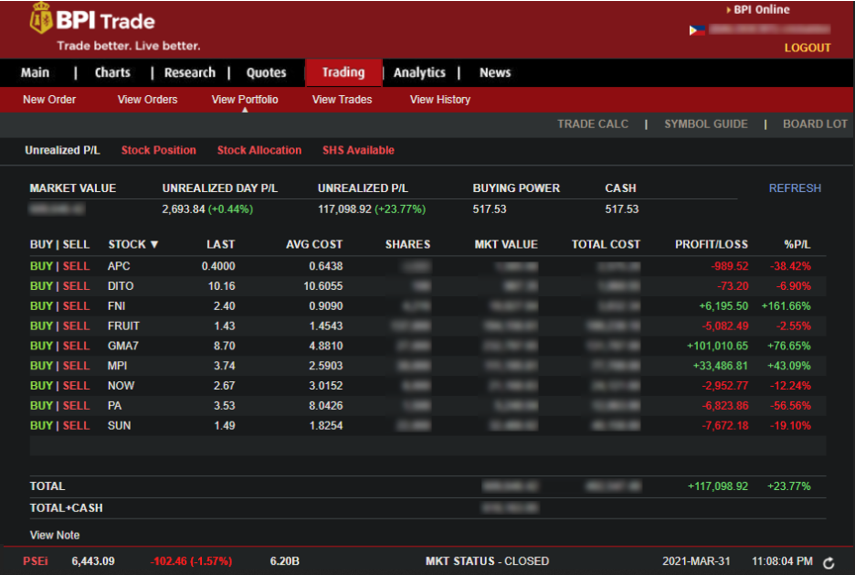This screenshot has width=856, height=575.
Task: Open the Charts menu
Action: click(x=112, y=73)
